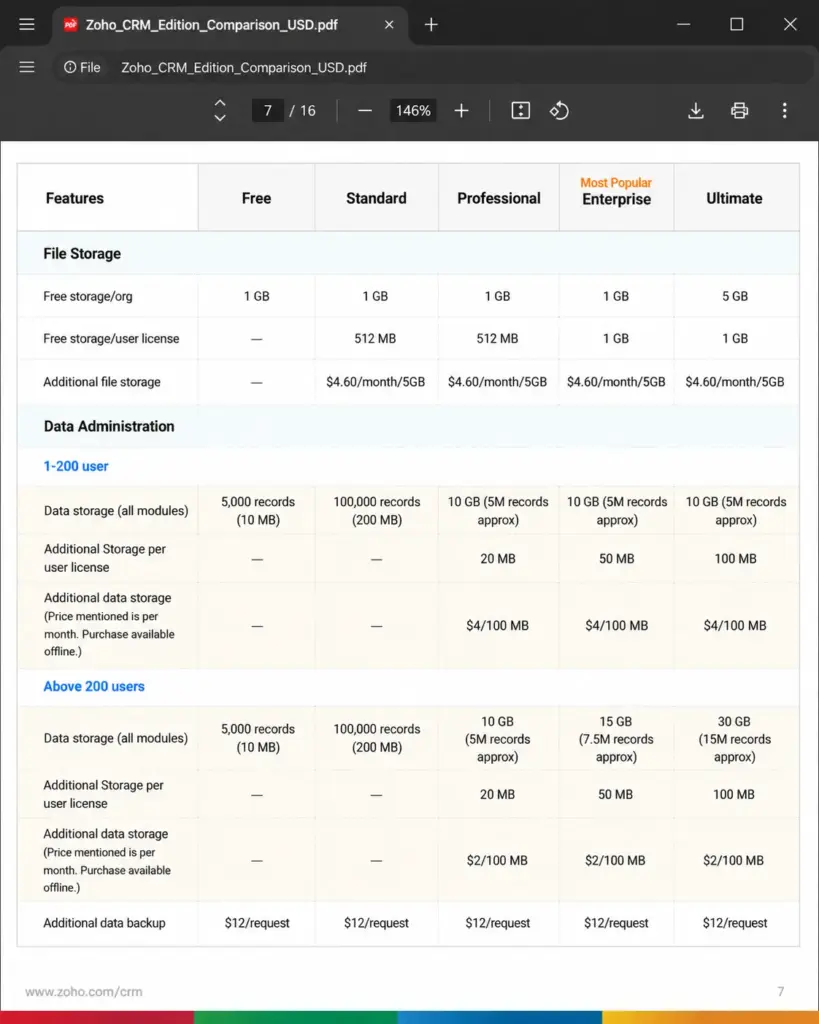Viewport: 819px width, 1024px height.
Task: Close the Zoho CRM PDF tab
Action: (x=389, y=25)
